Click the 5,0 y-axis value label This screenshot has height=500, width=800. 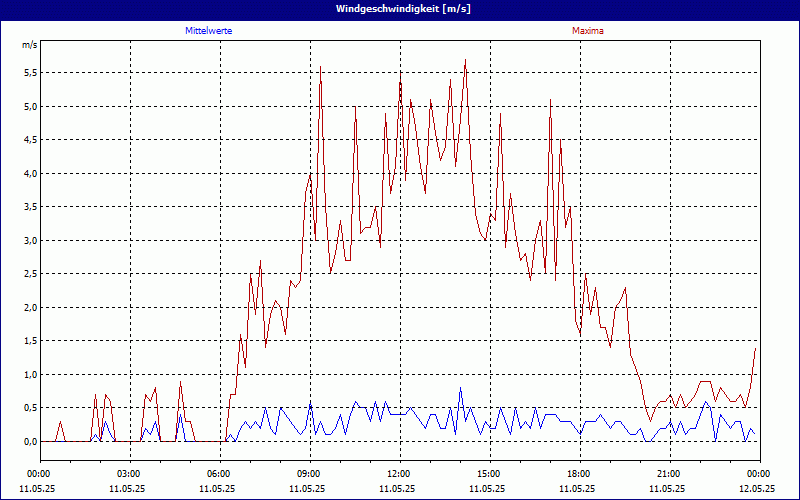click(x=30, y=107)
